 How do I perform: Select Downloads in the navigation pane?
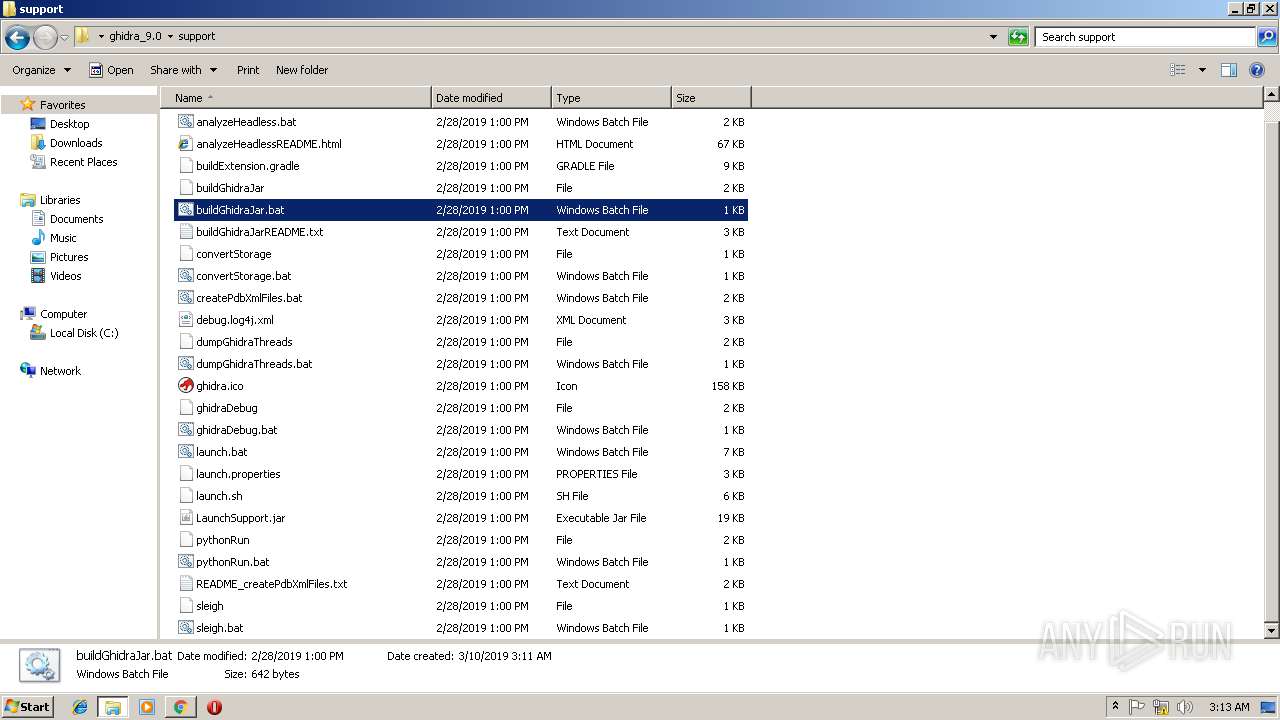[76, 143]
